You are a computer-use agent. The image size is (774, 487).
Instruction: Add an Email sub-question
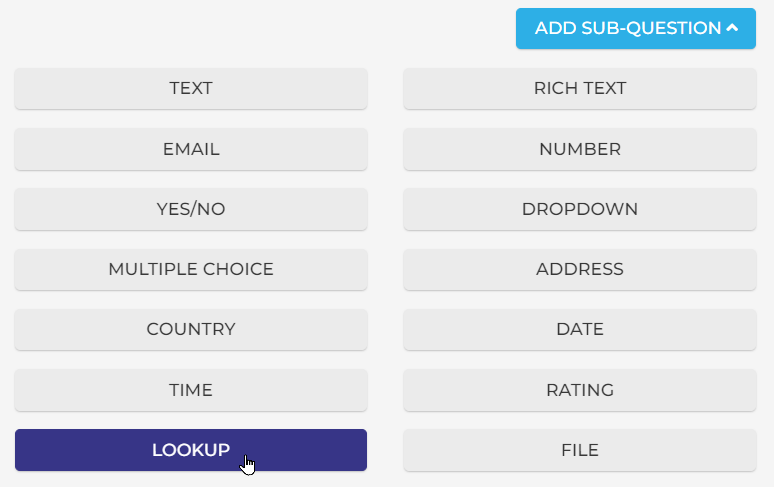191,149
